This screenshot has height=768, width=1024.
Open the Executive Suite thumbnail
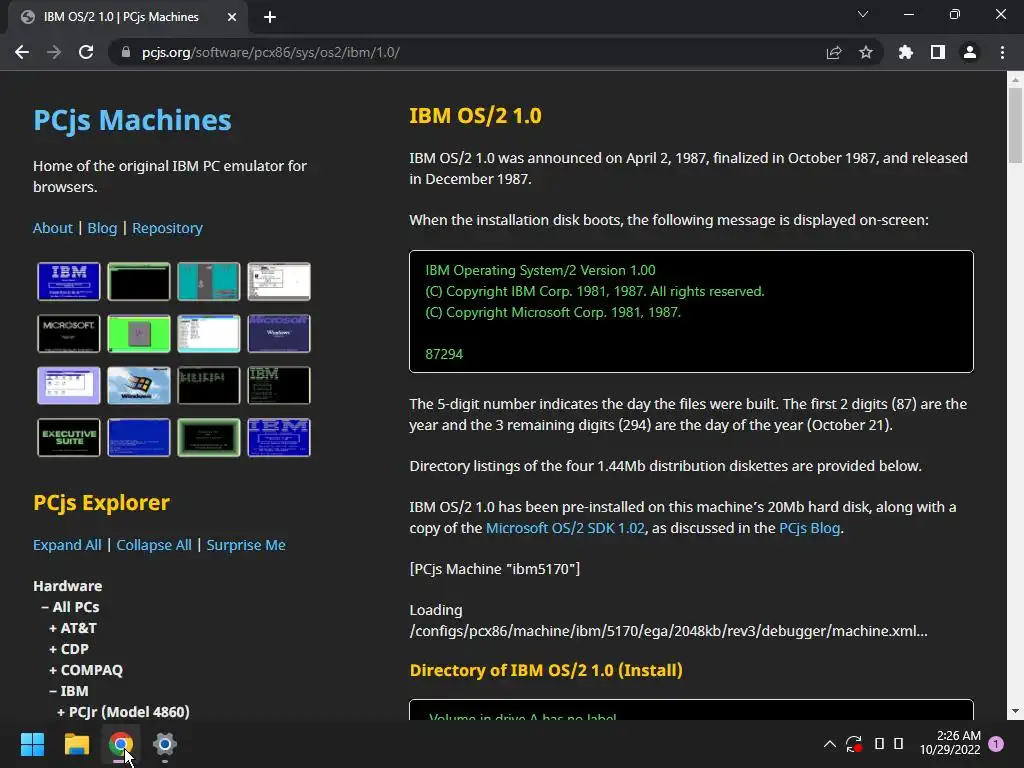click(69, 438)
